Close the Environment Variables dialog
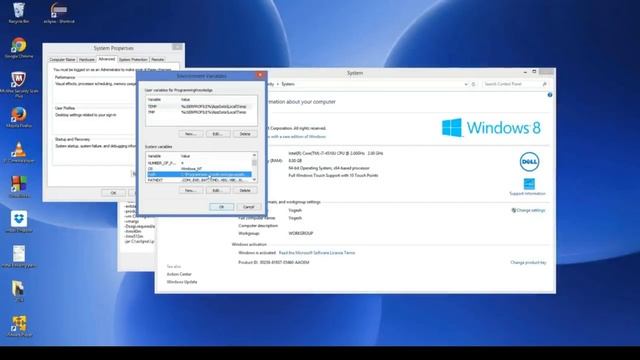Viewport: 640px width, 360px height. (x=260, y=75)
